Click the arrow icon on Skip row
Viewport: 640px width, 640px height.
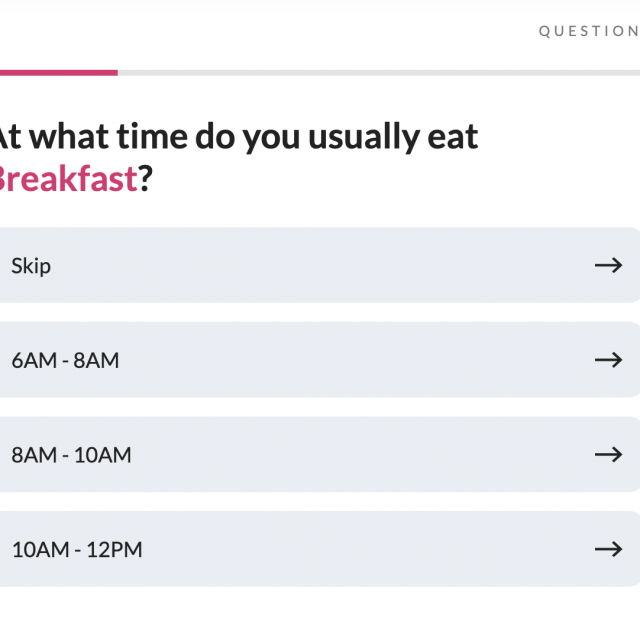(608, 265)
